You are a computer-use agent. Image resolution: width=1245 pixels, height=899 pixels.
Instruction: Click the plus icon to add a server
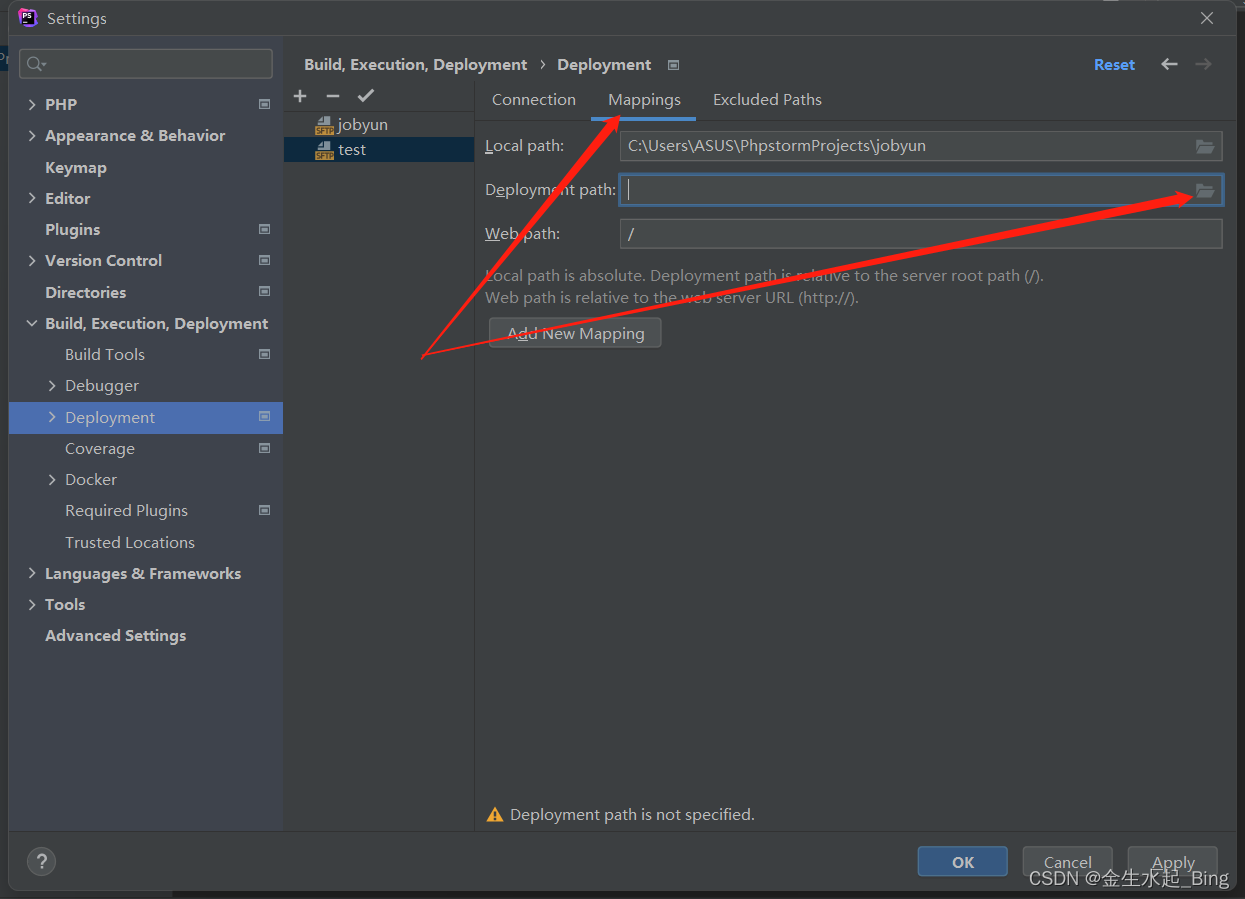tap(300, 95)
